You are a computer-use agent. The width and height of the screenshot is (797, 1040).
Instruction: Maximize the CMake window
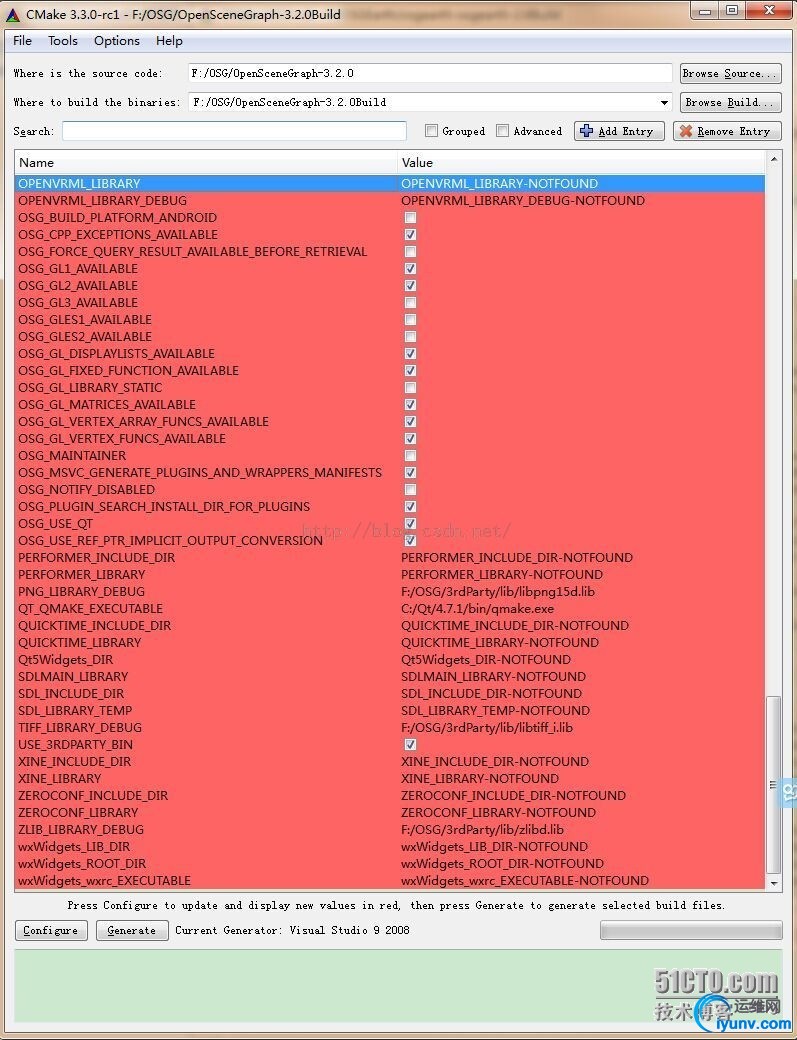732,11
